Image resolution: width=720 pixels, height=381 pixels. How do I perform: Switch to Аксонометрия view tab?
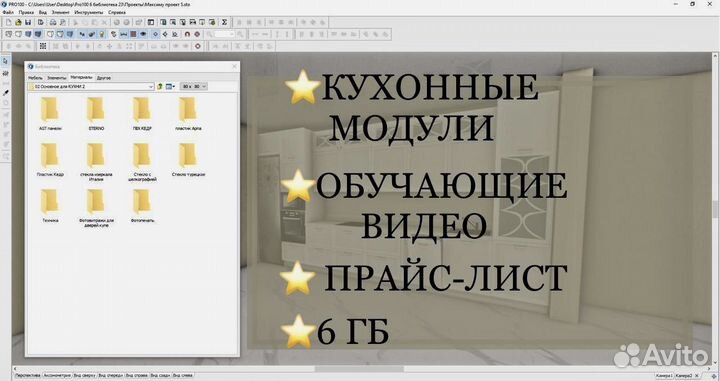click(57, 375)
